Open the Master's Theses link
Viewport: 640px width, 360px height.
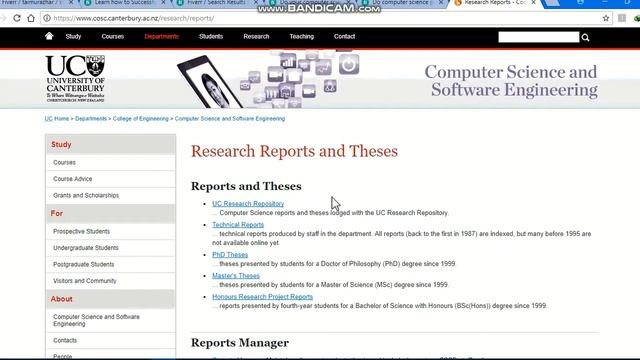(236, 276)
